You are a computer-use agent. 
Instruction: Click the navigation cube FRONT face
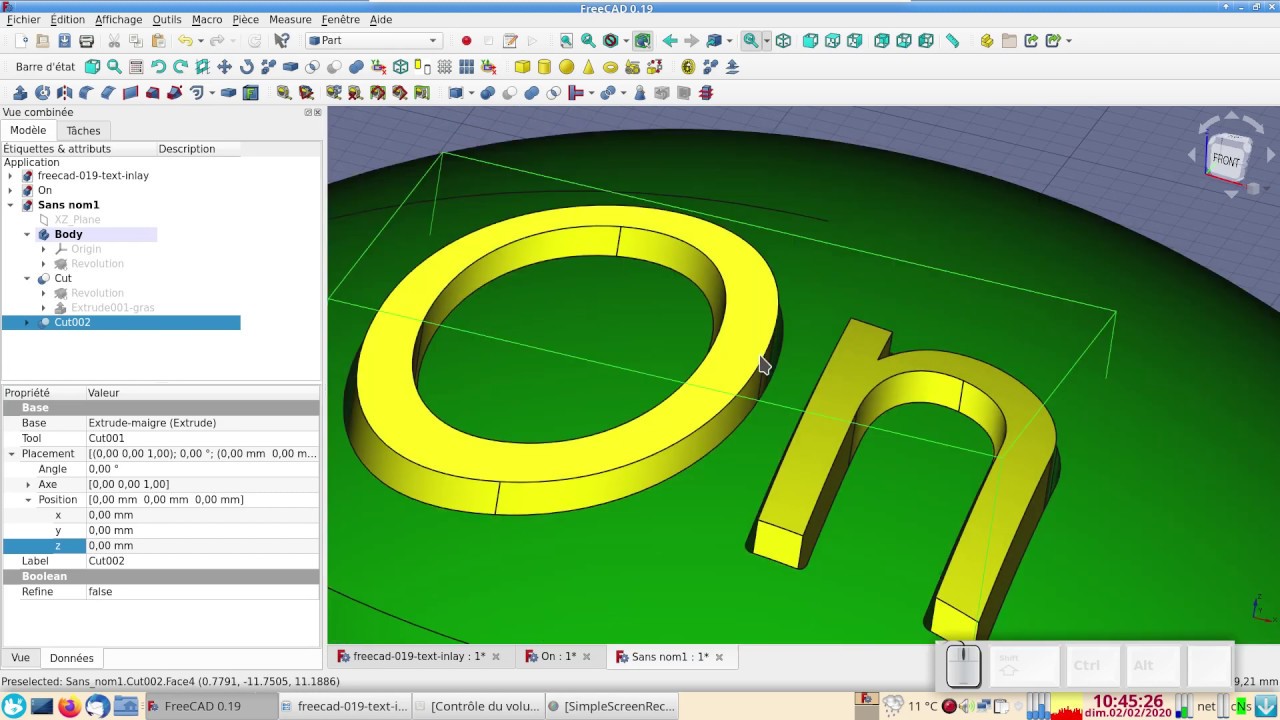1226,159
